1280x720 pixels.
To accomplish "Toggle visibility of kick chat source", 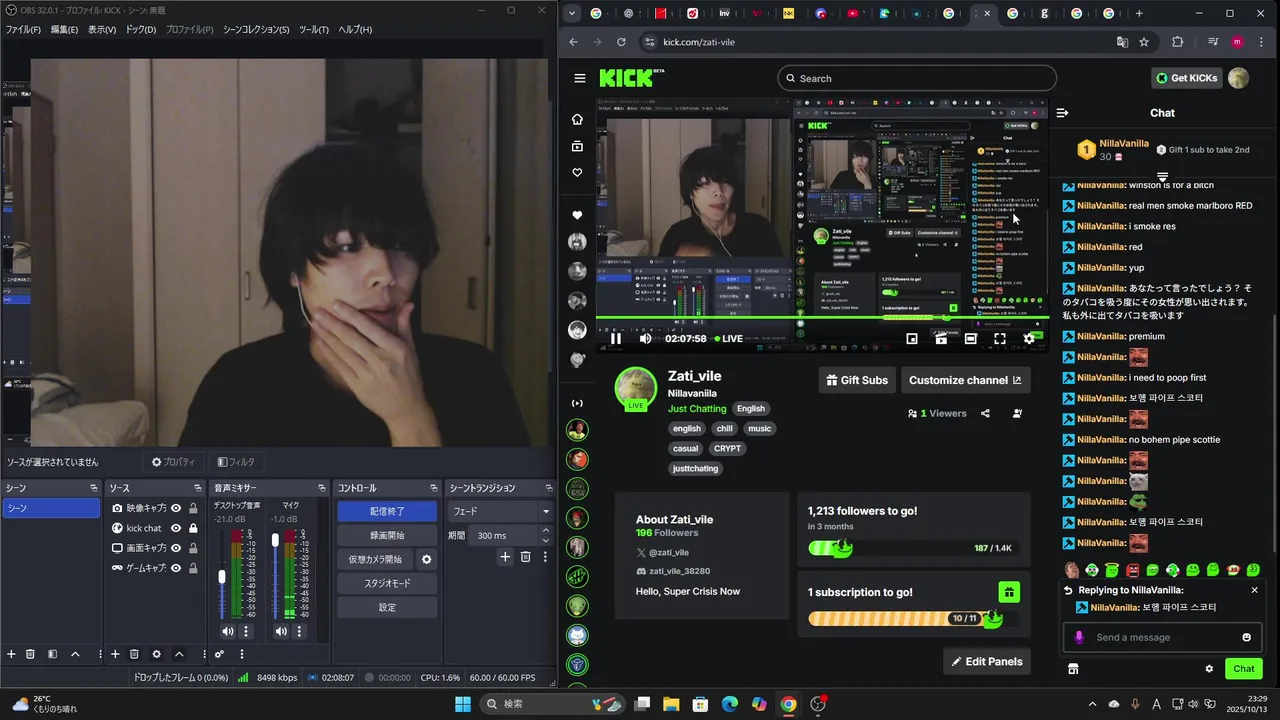I will 176,528.
